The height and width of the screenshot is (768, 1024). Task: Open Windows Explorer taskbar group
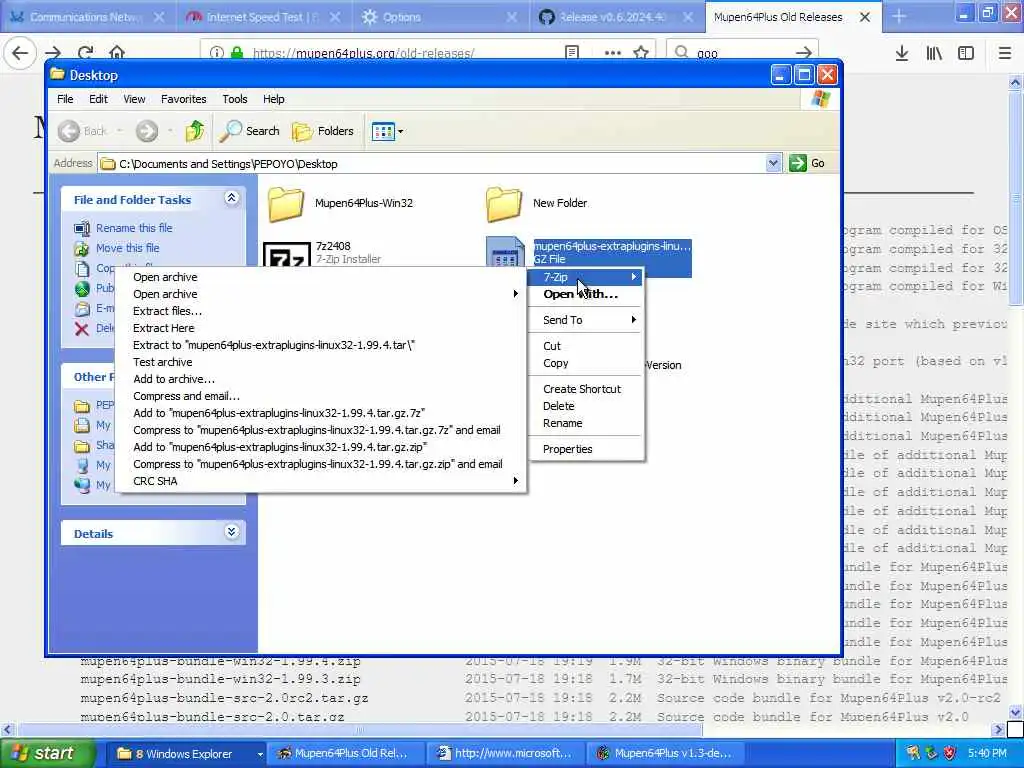click(x=185, y=754)
